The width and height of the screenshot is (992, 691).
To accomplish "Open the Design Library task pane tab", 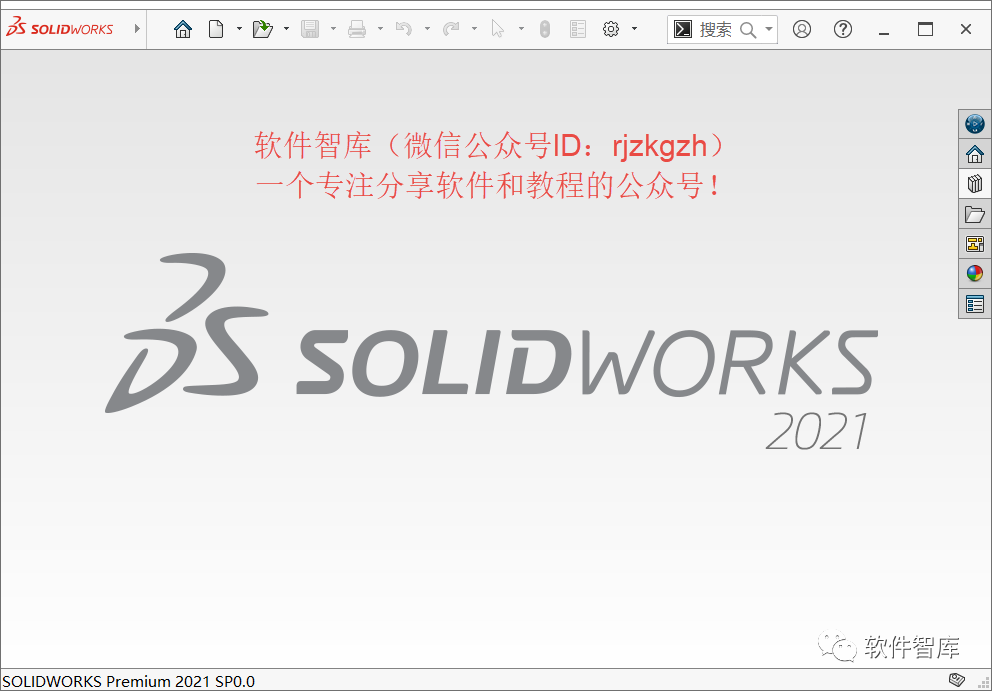I will point(975,184).
